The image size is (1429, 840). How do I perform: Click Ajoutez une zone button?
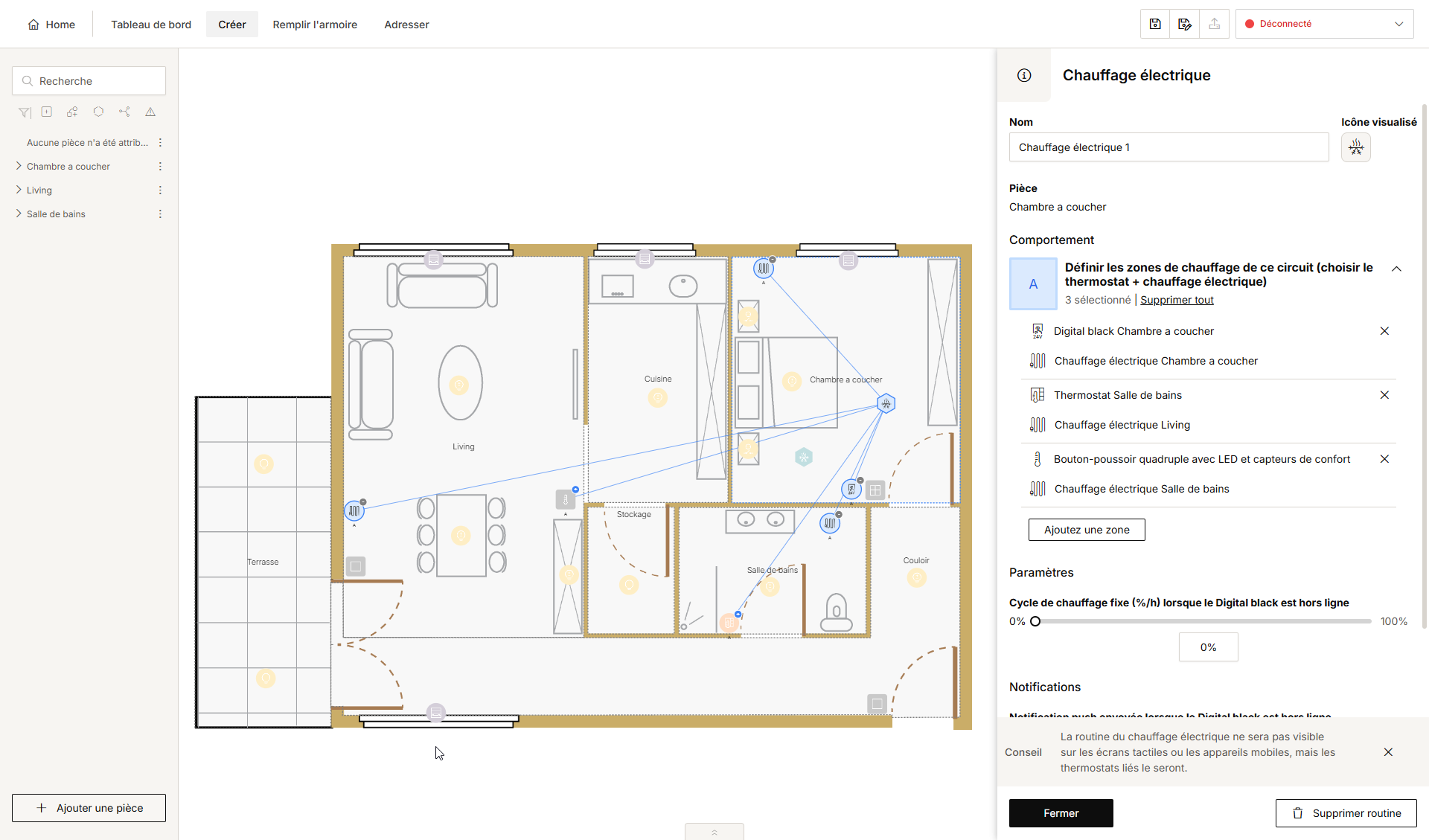[1087, 530]
